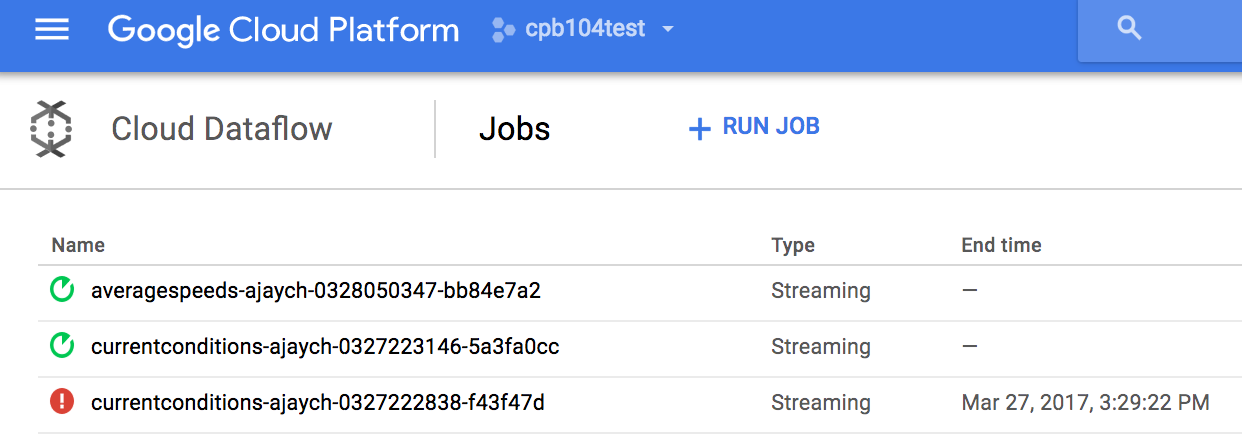1242x440 pixels.
Task: Click Streaming type in the failed job row
Action: (821, 403)
